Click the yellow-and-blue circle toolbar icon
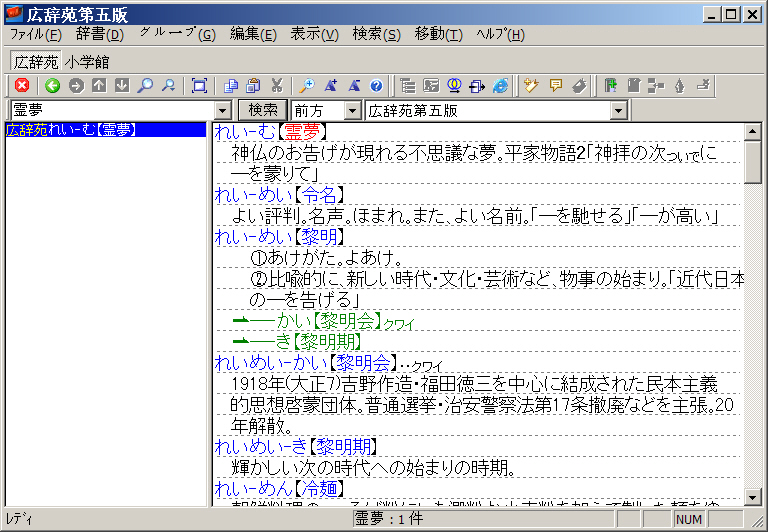768x532 pixels. pyautogui.click(x=454, y=86)
